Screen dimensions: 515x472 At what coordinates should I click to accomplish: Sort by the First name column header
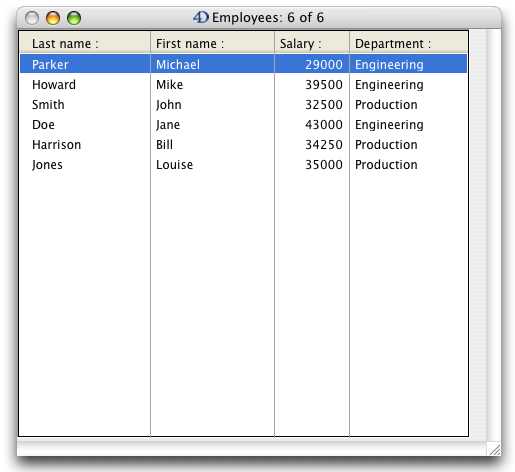pyautogui.click(x=213, y=43)
